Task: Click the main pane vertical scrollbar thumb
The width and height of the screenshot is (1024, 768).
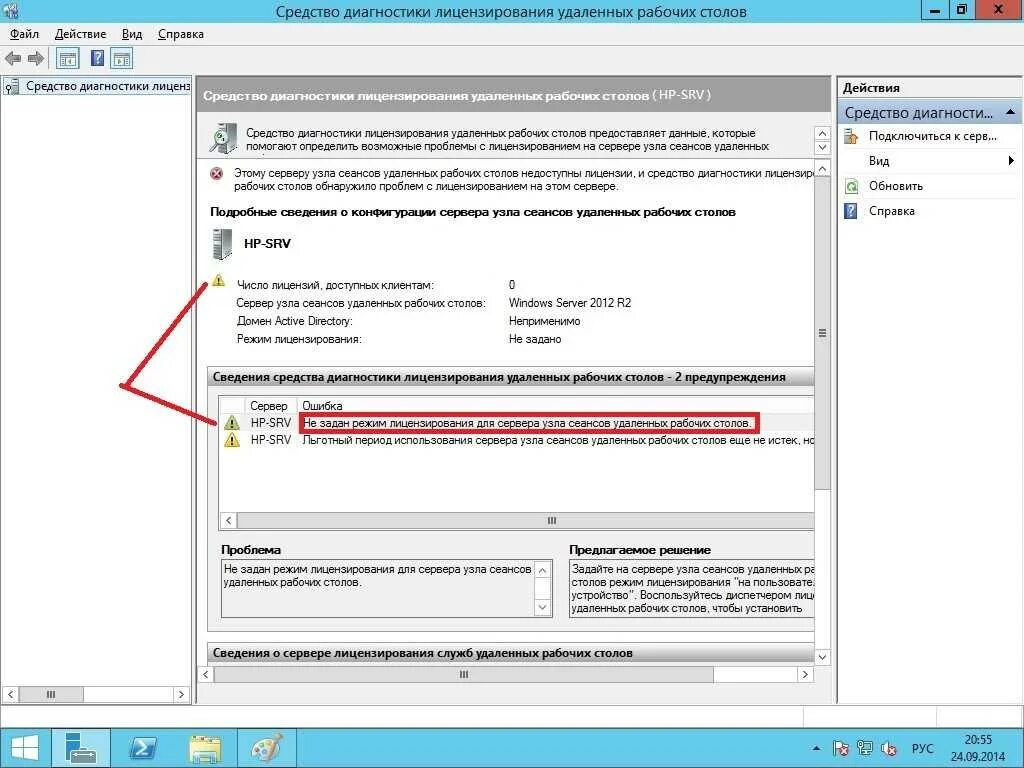Action: 823,333
